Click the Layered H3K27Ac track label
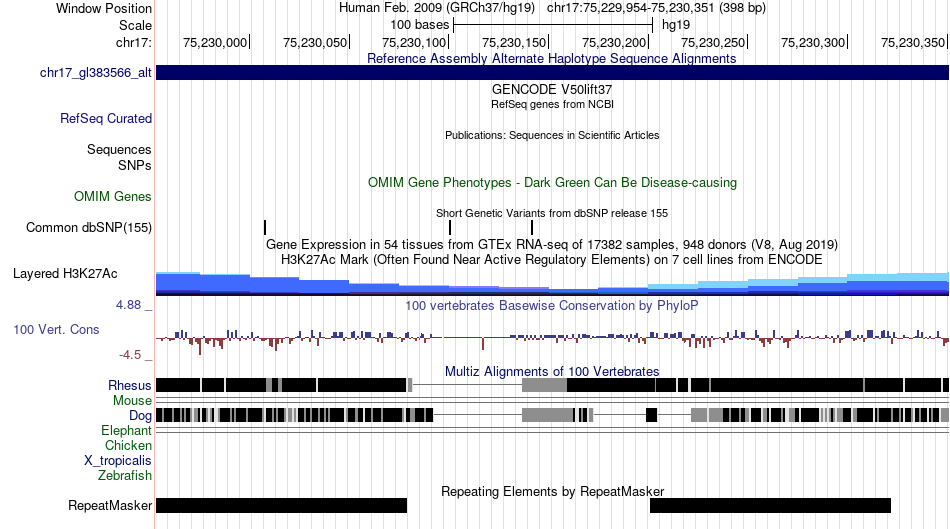The width and height of the screenshot is (950, 529). (x=65, y=273)
